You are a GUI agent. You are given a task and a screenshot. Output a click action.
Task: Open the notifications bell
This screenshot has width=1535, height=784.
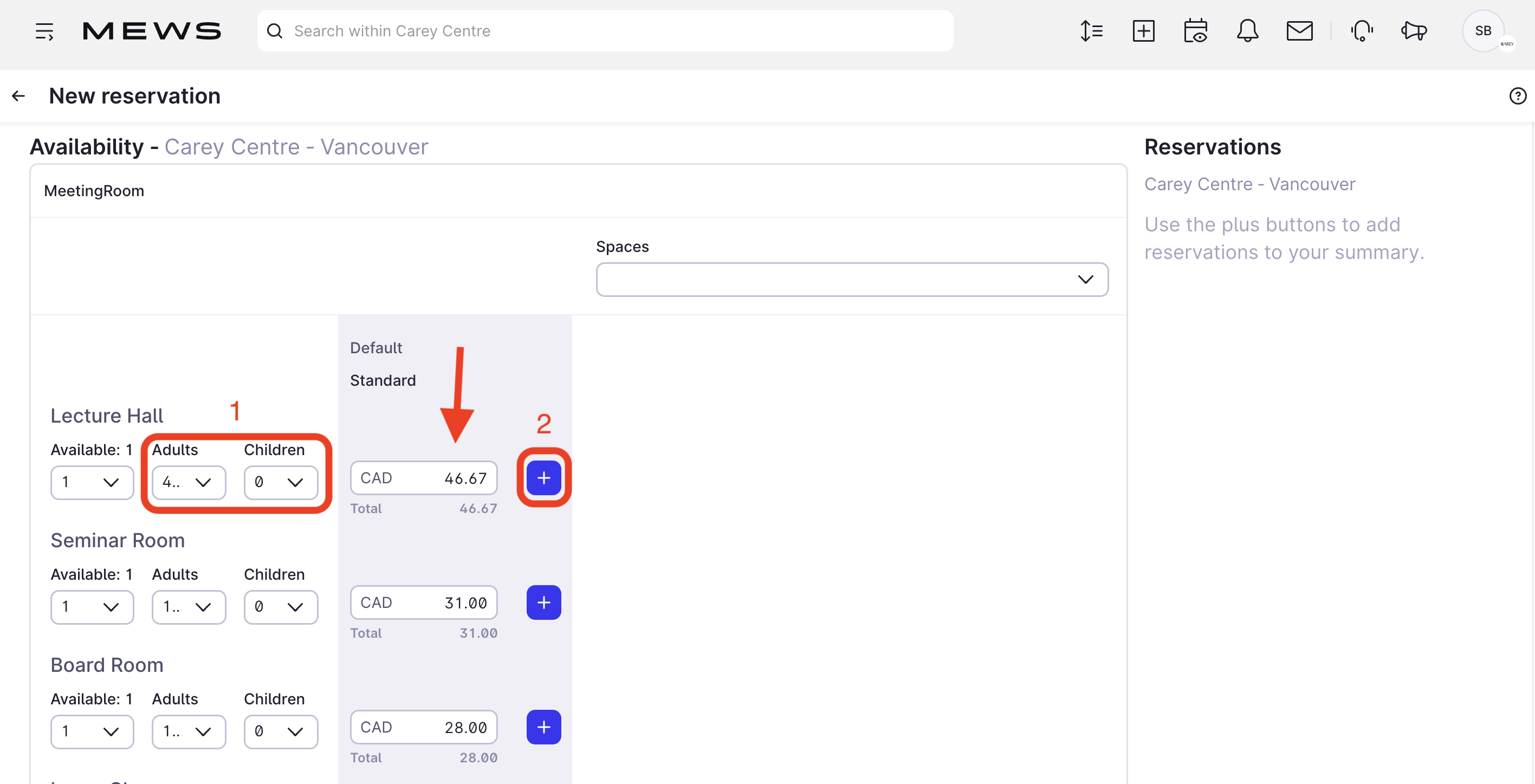[1247, 31]
